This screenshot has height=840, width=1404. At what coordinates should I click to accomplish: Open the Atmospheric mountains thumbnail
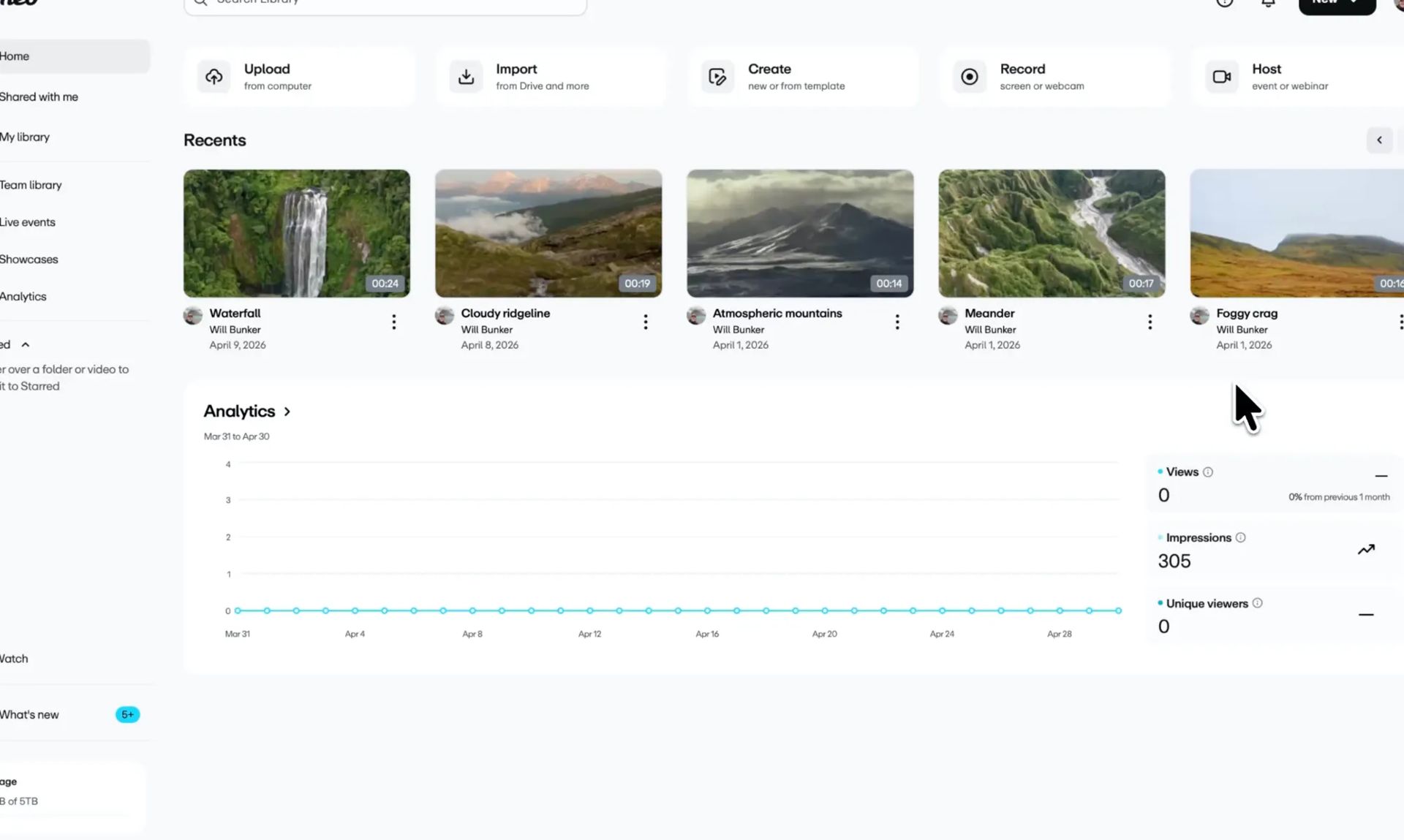[800, 233]
